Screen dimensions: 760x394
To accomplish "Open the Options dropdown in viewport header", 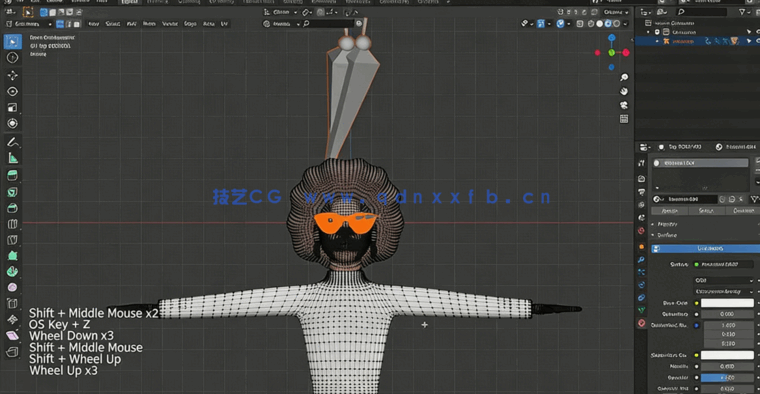I will tap(616, 12).
